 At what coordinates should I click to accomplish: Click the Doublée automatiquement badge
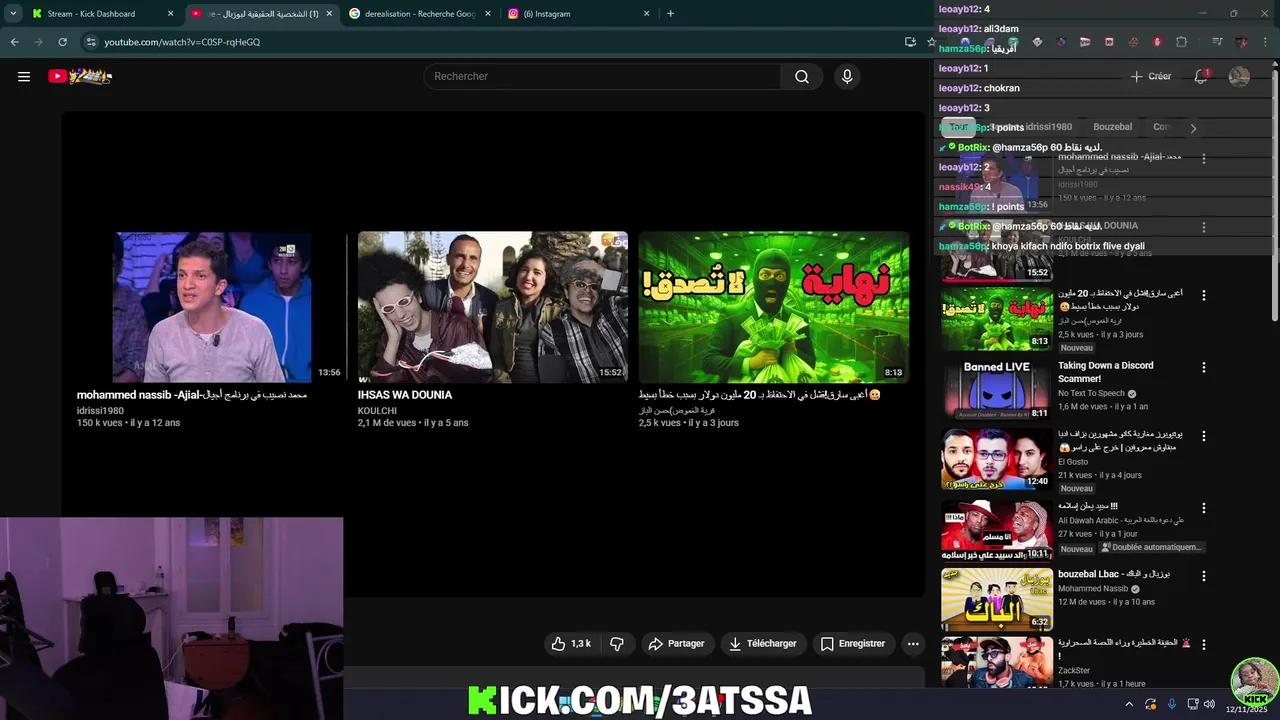[x=1150, y=548]
